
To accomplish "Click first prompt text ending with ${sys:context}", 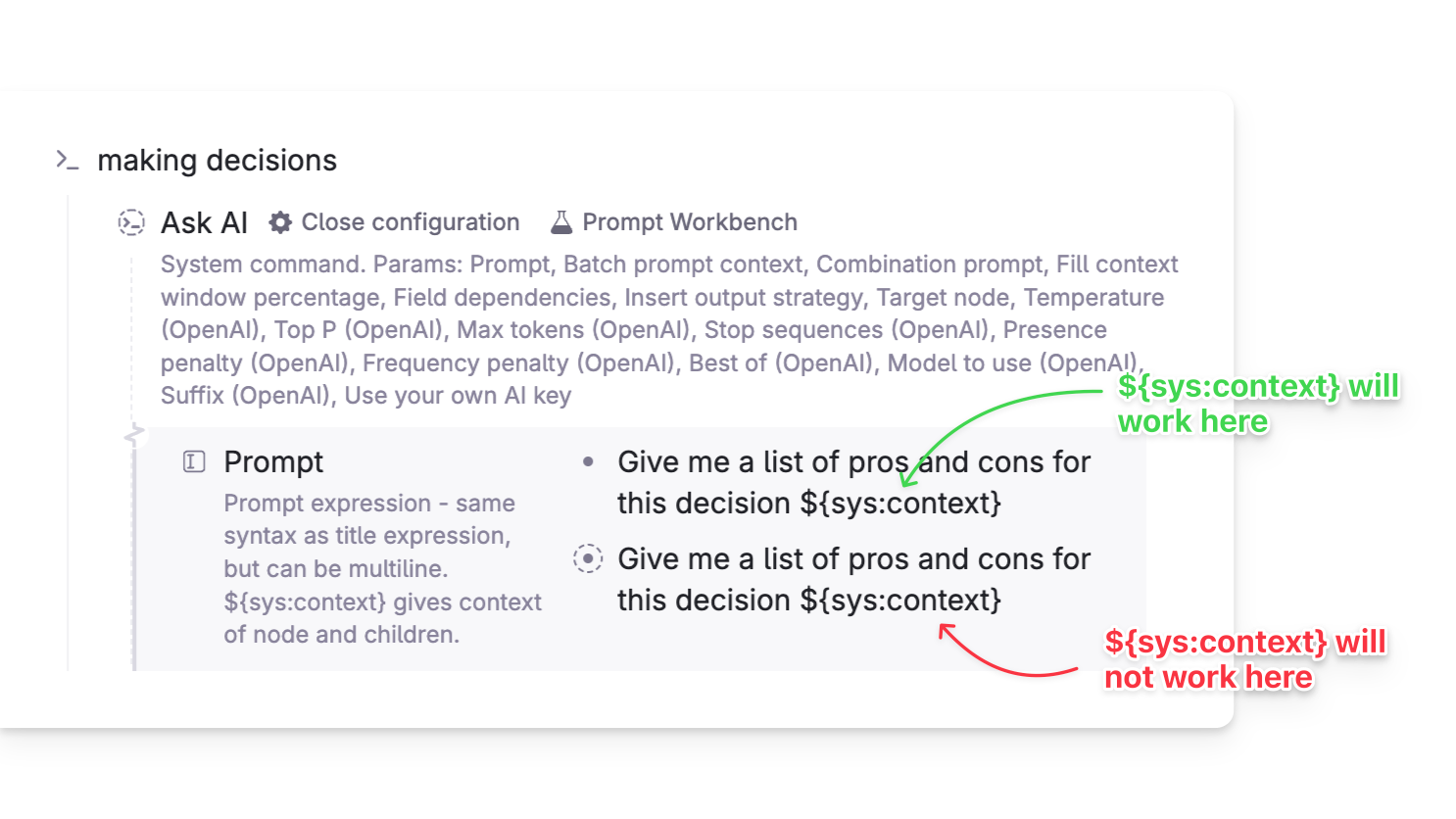I will 853,482.
